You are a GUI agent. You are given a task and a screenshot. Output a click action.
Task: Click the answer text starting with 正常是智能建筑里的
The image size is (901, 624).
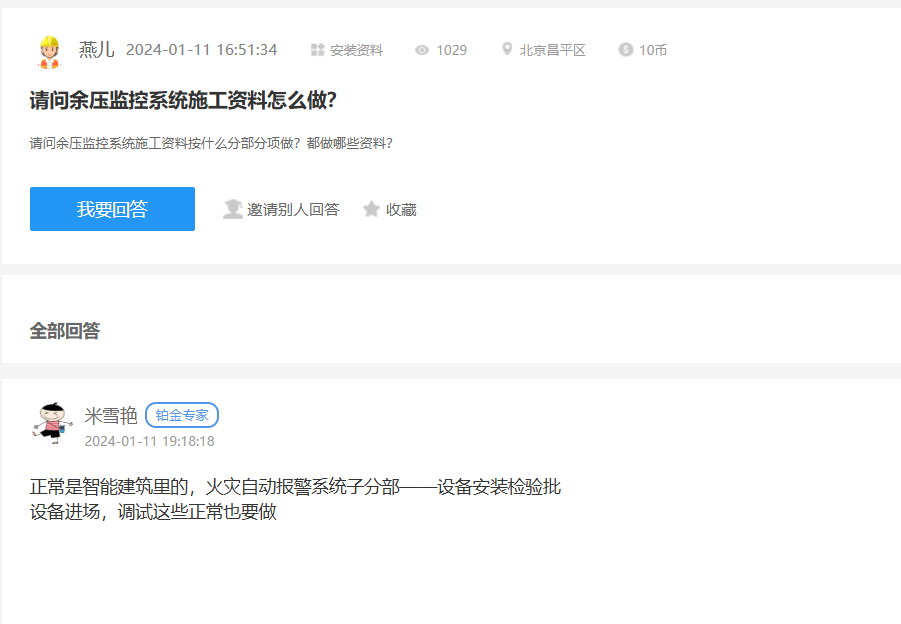pos(295,488)
